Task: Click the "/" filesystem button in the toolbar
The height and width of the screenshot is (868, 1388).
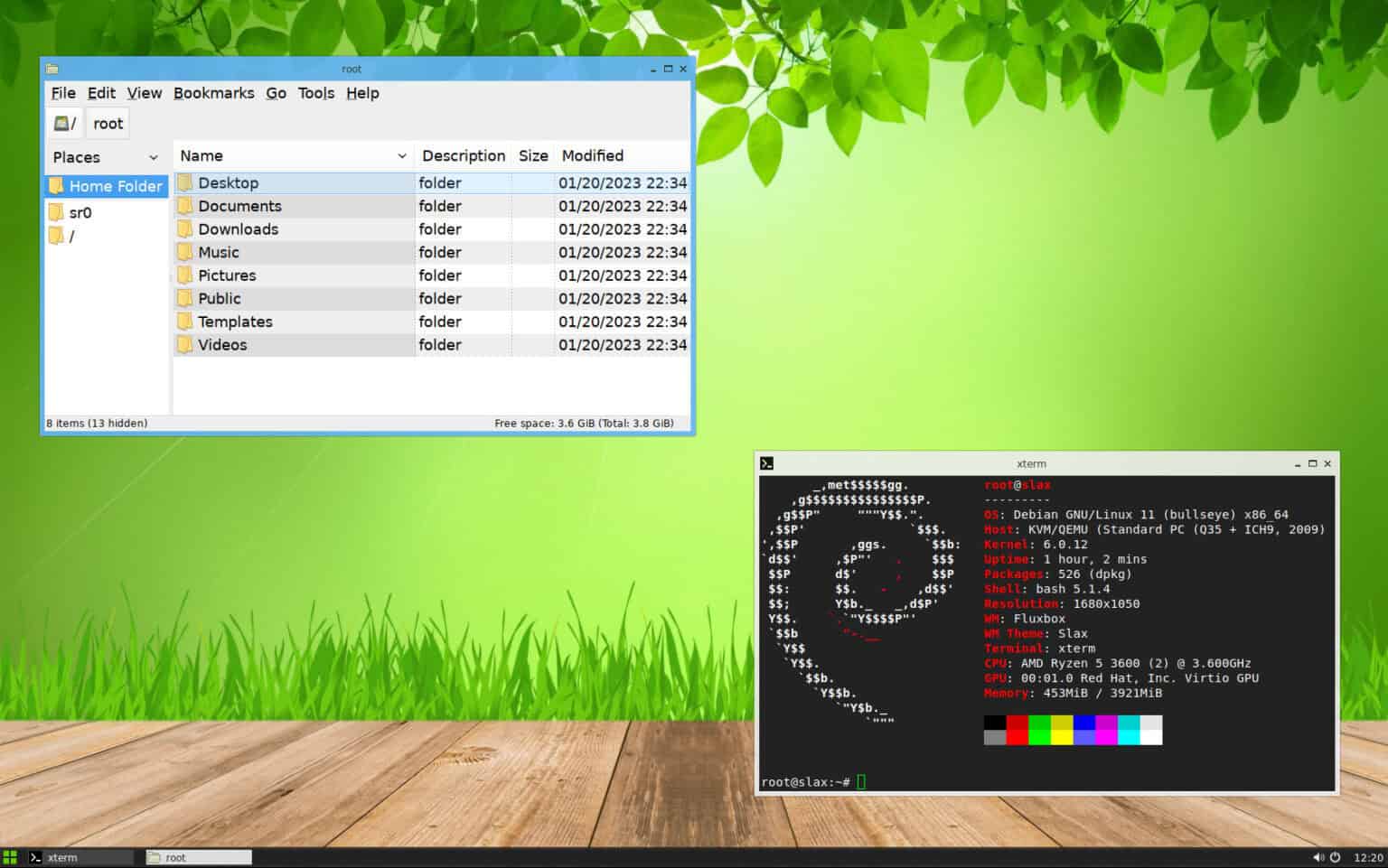Action: click(63, 123)
